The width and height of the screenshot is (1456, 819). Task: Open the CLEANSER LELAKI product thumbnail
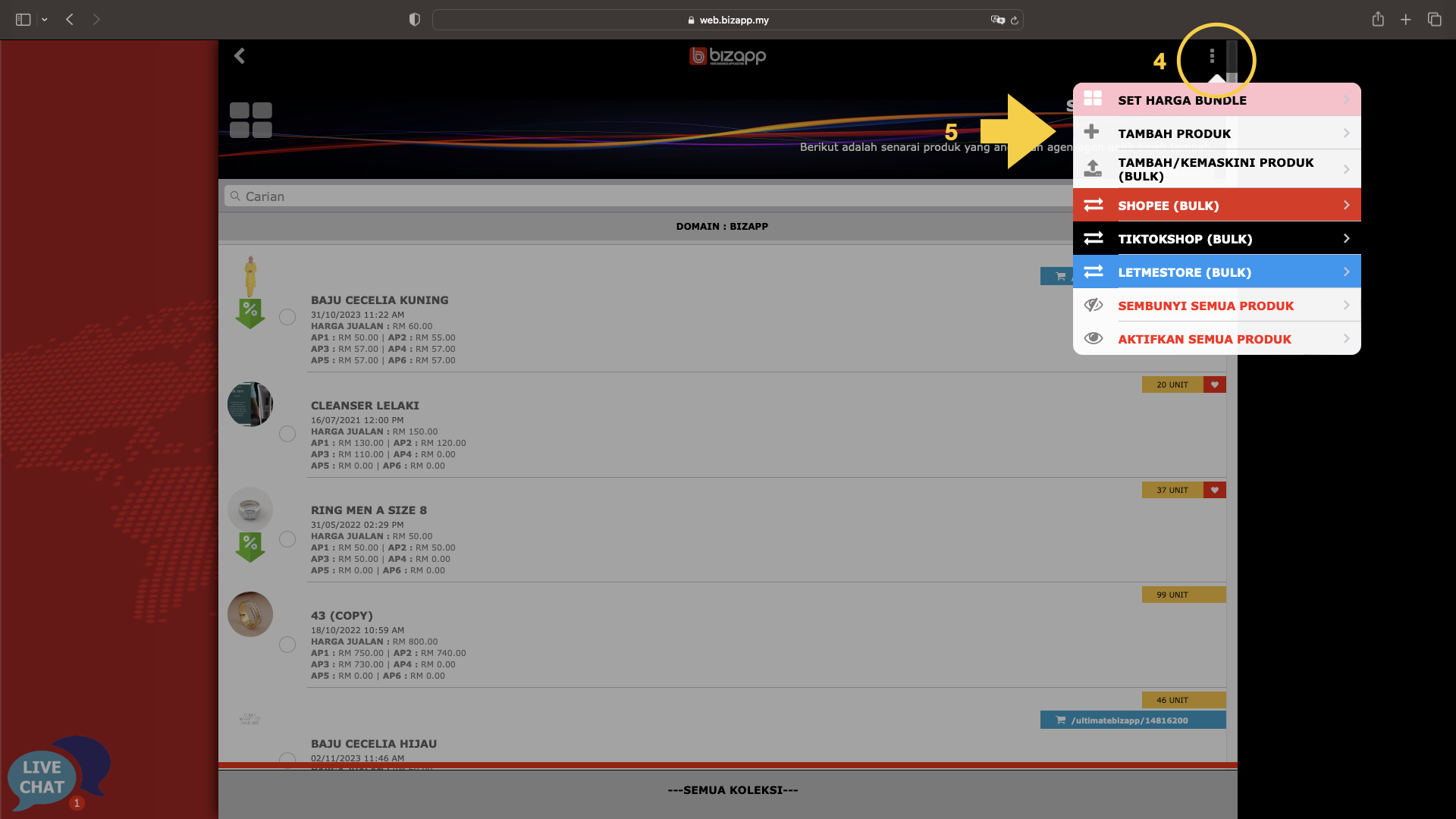(x=250, y=403)
